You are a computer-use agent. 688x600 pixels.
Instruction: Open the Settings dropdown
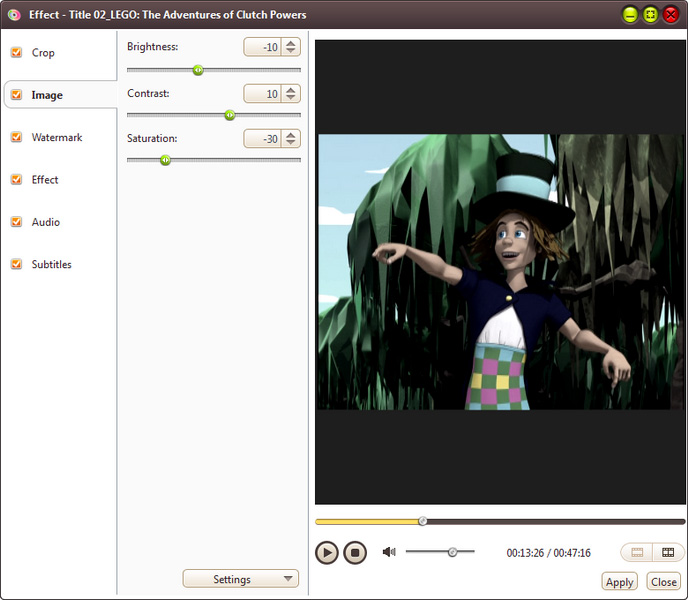(x=241, y=579)
